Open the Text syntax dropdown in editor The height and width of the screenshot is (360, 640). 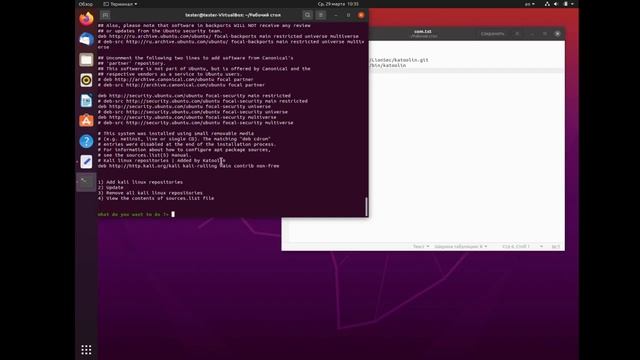421,247
